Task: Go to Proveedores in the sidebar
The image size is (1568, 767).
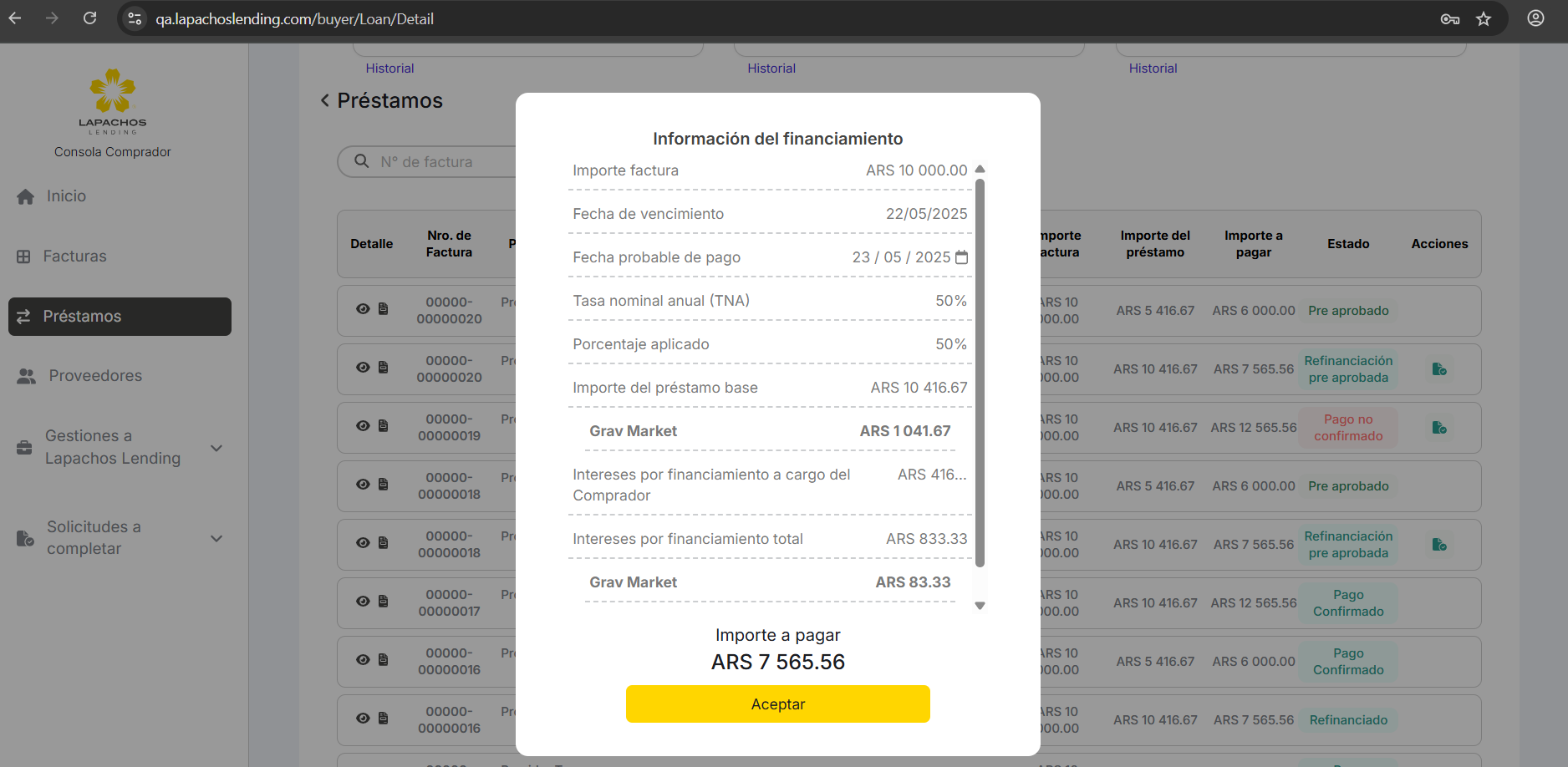Action: (x=94, y=376)
